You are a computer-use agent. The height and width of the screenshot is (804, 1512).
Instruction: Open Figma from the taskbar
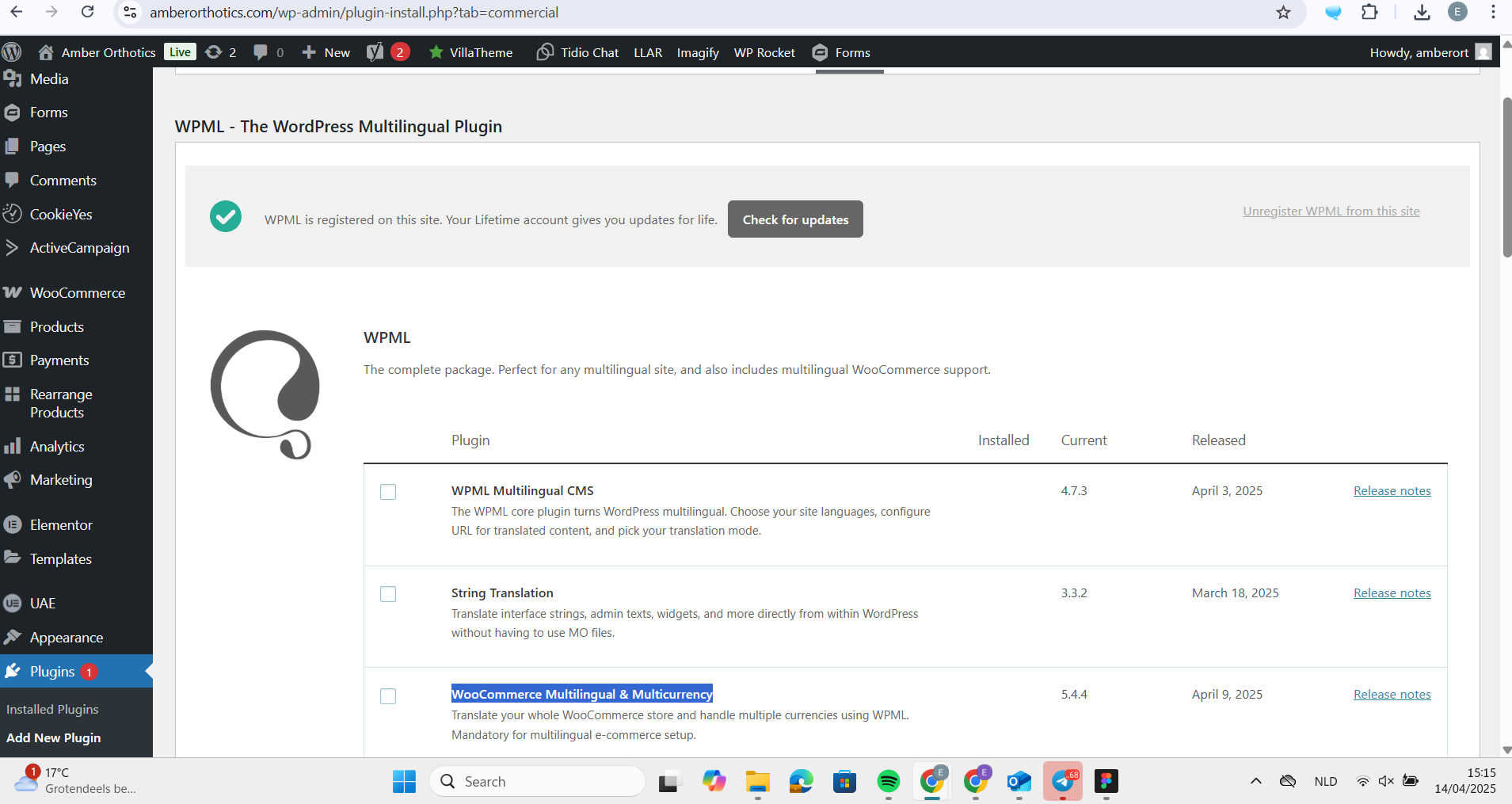click(1106, 782)
